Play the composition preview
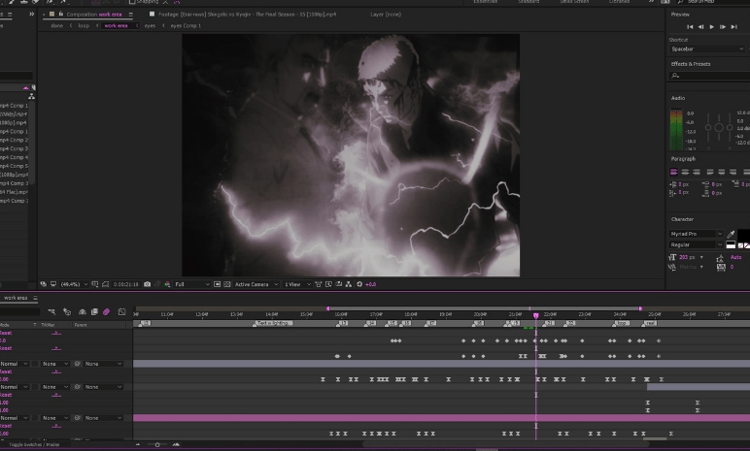Image resolution: width=750 pixels, height=451 pixels. click(x=712, y=27)
